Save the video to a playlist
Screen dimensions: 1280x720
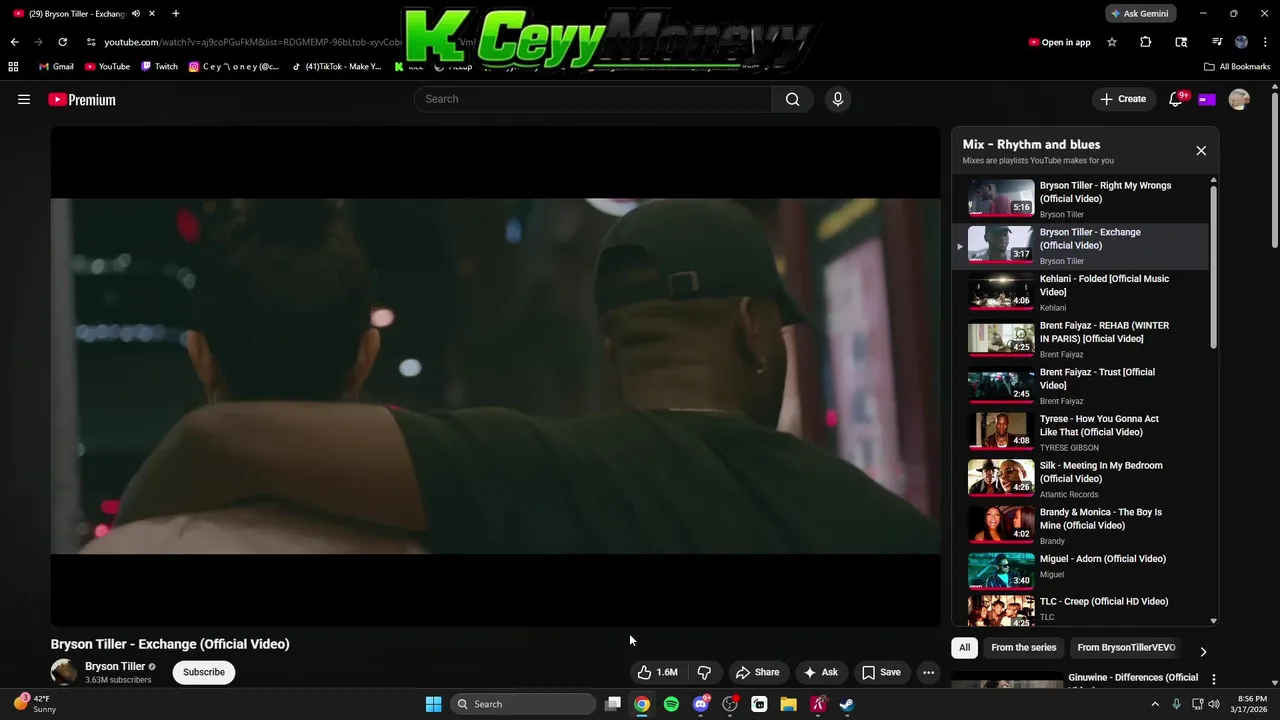[881, 672]
